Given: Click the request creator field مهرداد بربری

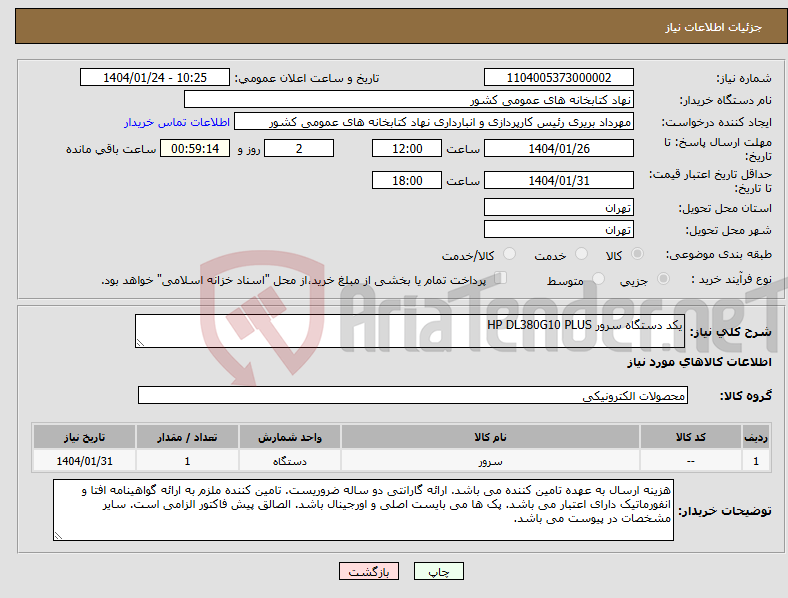Looking at the screenshot, I should (434, 122).
